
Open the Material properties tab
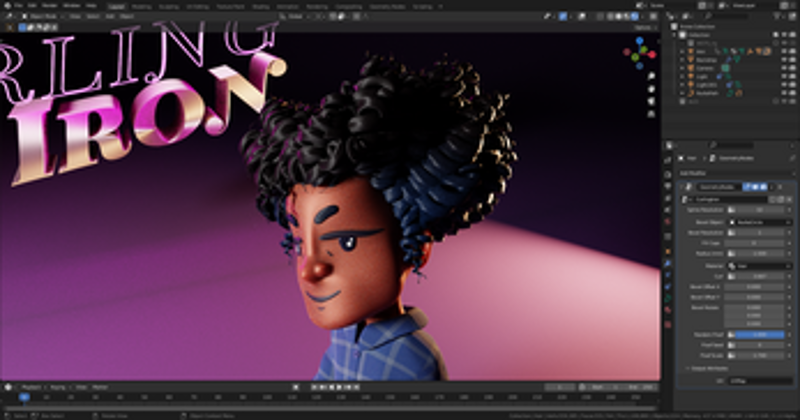click(668, 311)
